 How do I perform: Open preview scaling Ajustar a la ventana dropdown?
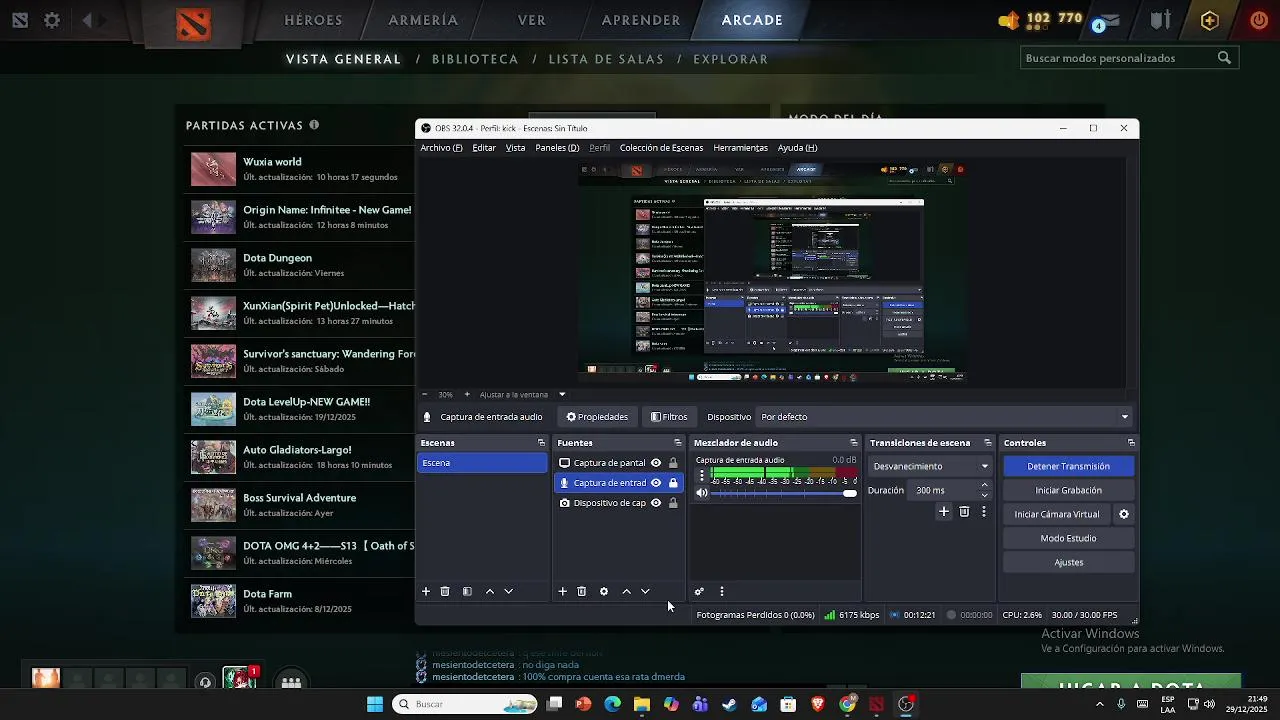(522, 394)
